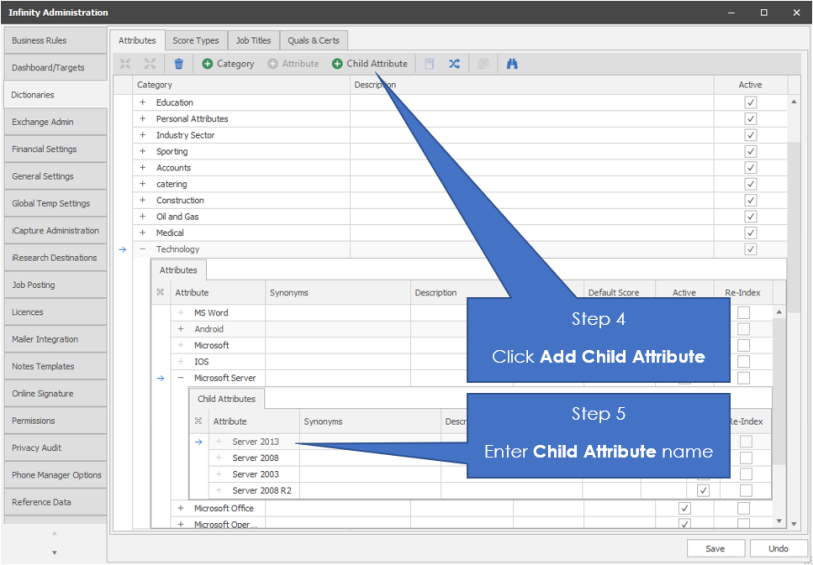Image resolution: width=813 pixels, height=565 pixels.
Task: Collapse the Technology category row
Action: pos(143,249)
